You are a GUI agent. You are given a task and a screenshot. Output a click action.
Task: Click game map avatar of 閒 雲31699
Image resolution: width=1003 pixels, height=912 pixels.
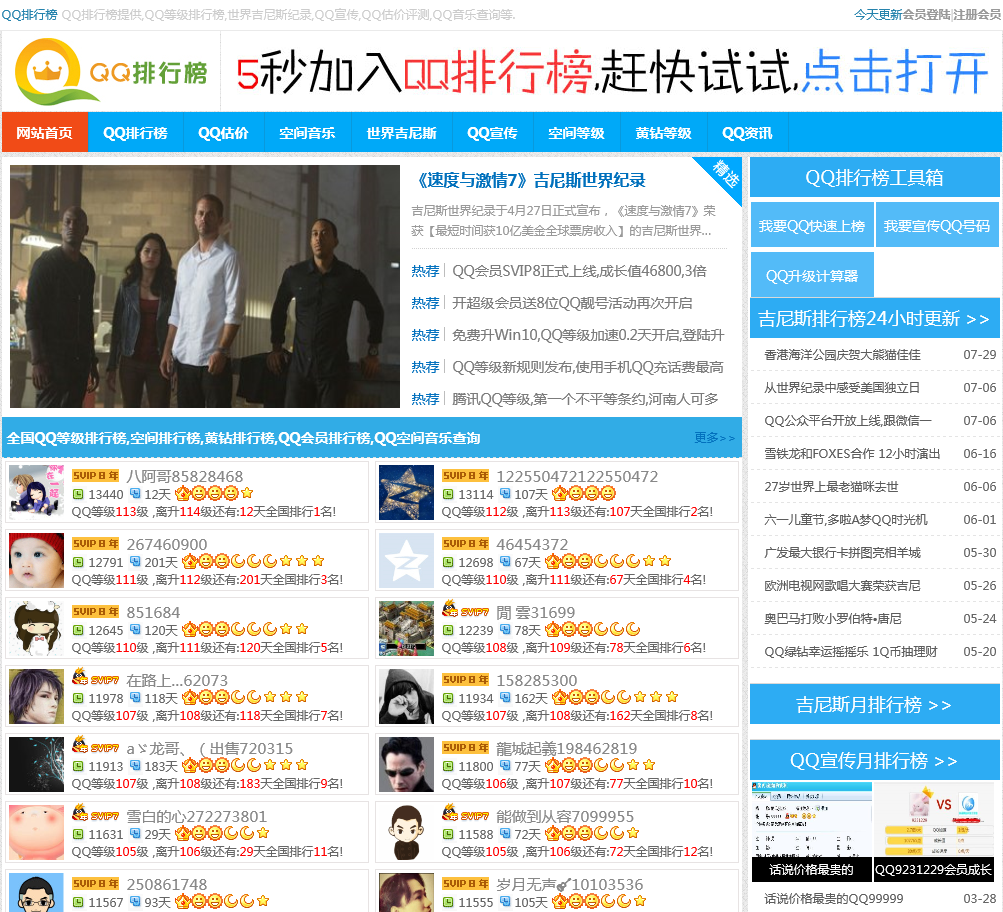click(406, 628)
